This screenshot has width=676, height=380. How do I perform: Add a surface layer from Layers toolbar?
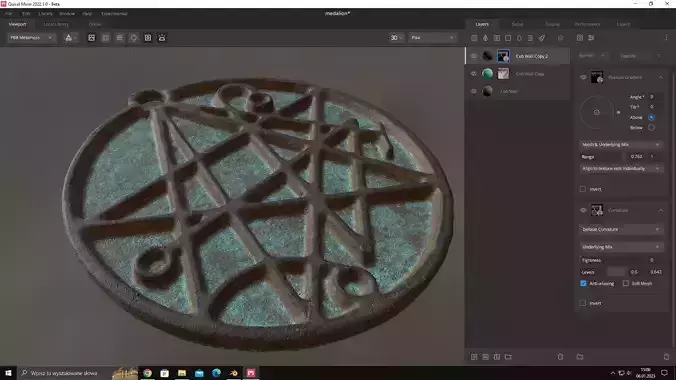[x=474, y=38]
